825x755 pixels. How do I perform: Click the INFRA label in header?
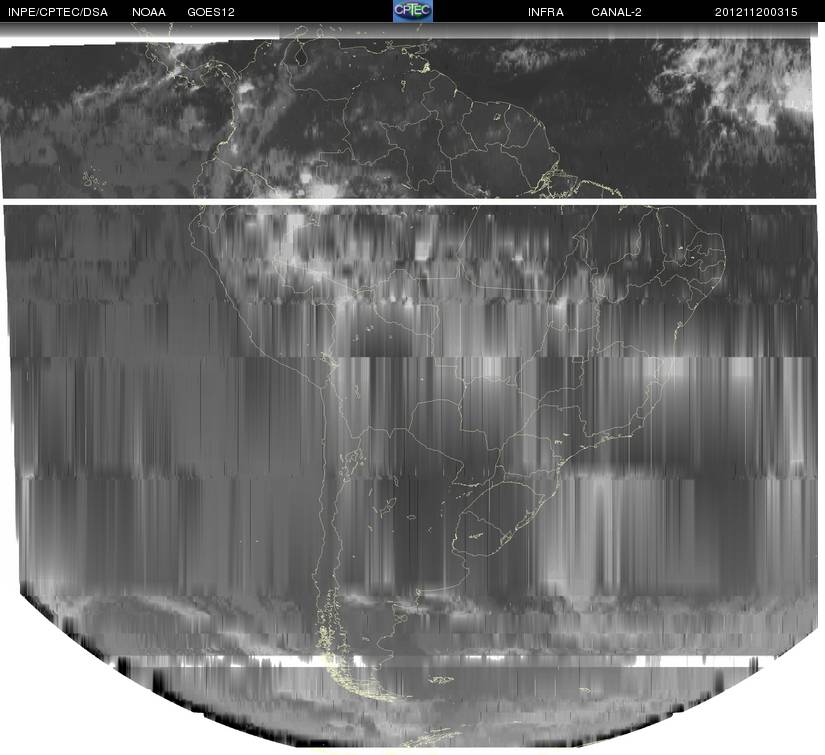pyautogui.click(x=546, y=12)
